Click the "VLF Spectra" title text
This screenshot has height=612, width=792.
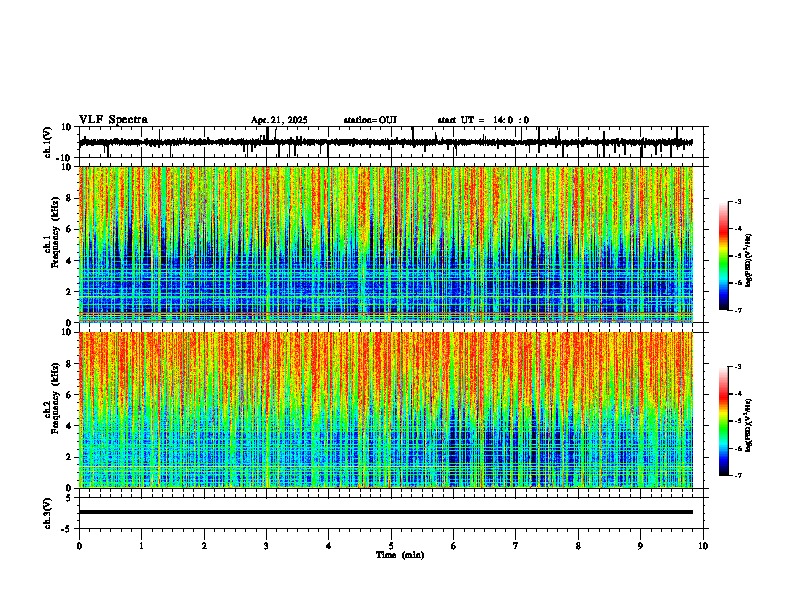[x=113, y=120]
